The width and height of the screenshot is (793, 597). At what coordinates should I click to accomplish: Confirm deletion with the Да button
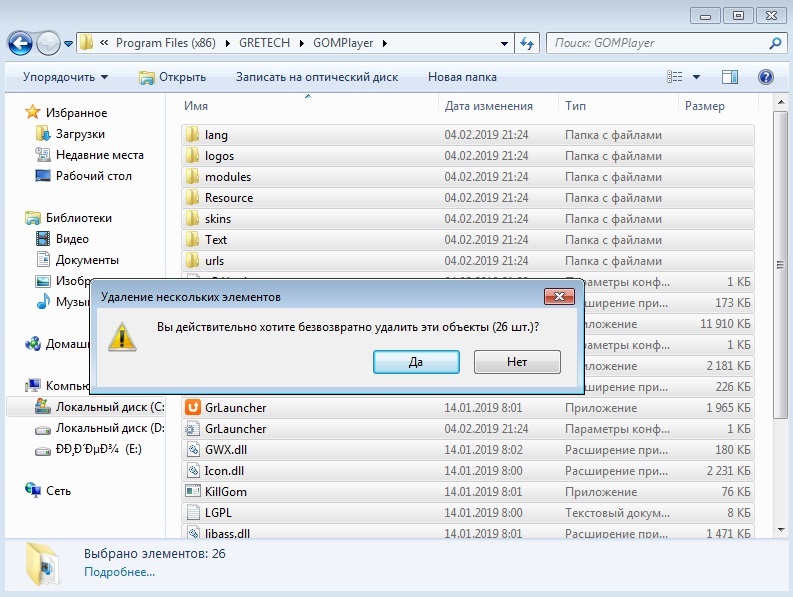[x=416, y=362]
